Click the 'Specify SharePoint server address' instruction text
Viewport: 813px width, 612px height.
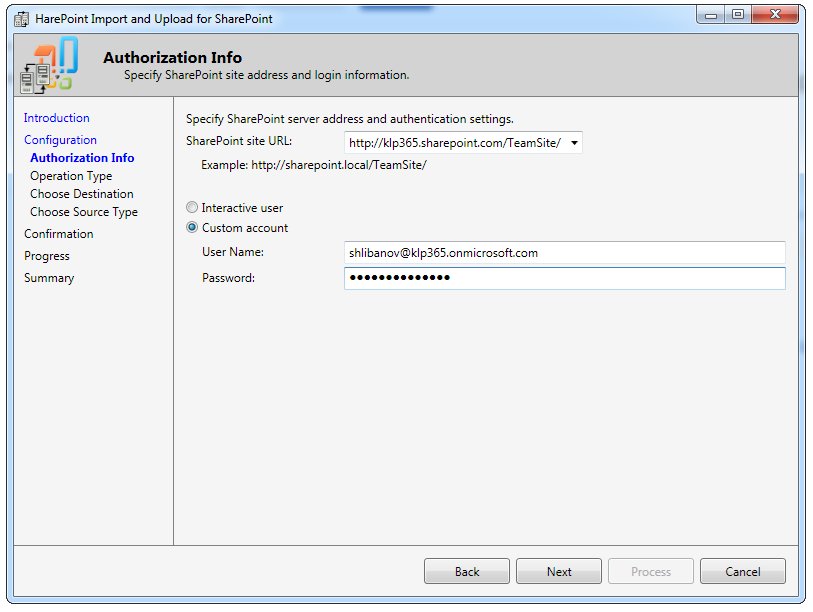(350, 119)
